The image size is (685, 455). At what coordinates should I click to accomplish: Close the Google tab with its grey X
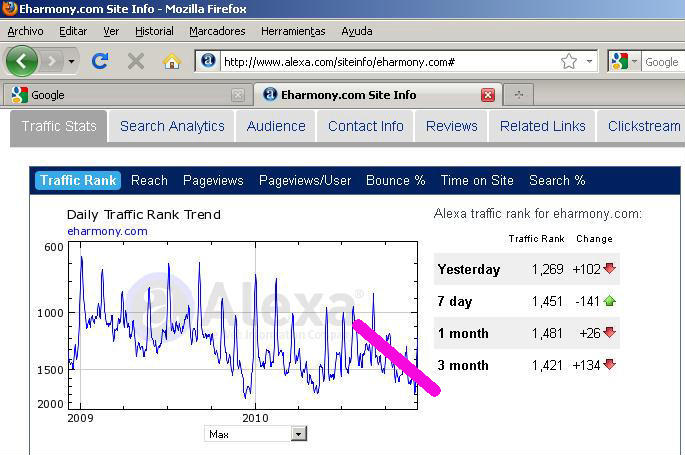(238, 95)
